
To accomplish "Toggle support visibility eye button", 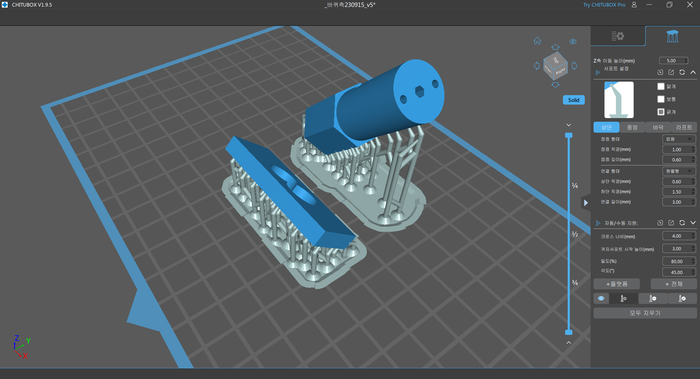I will point(601,299).
